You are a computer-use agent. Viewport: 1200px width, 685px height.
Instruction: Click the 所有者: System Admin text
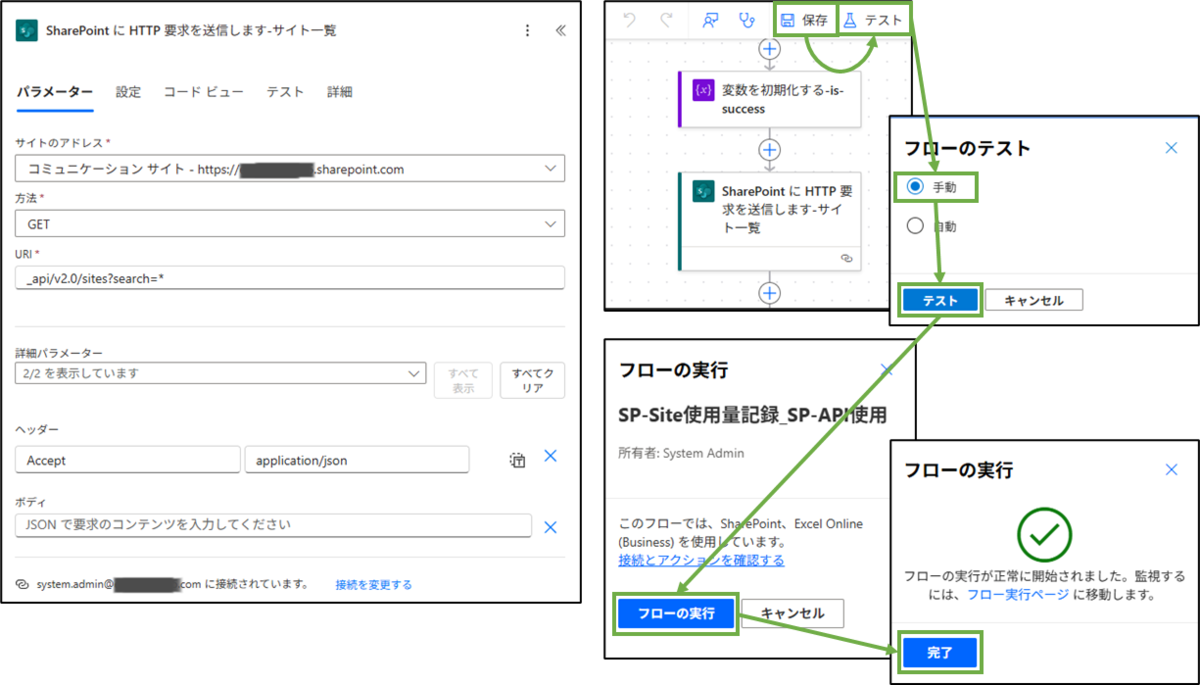pyautogui.click(x=682, y=453)
